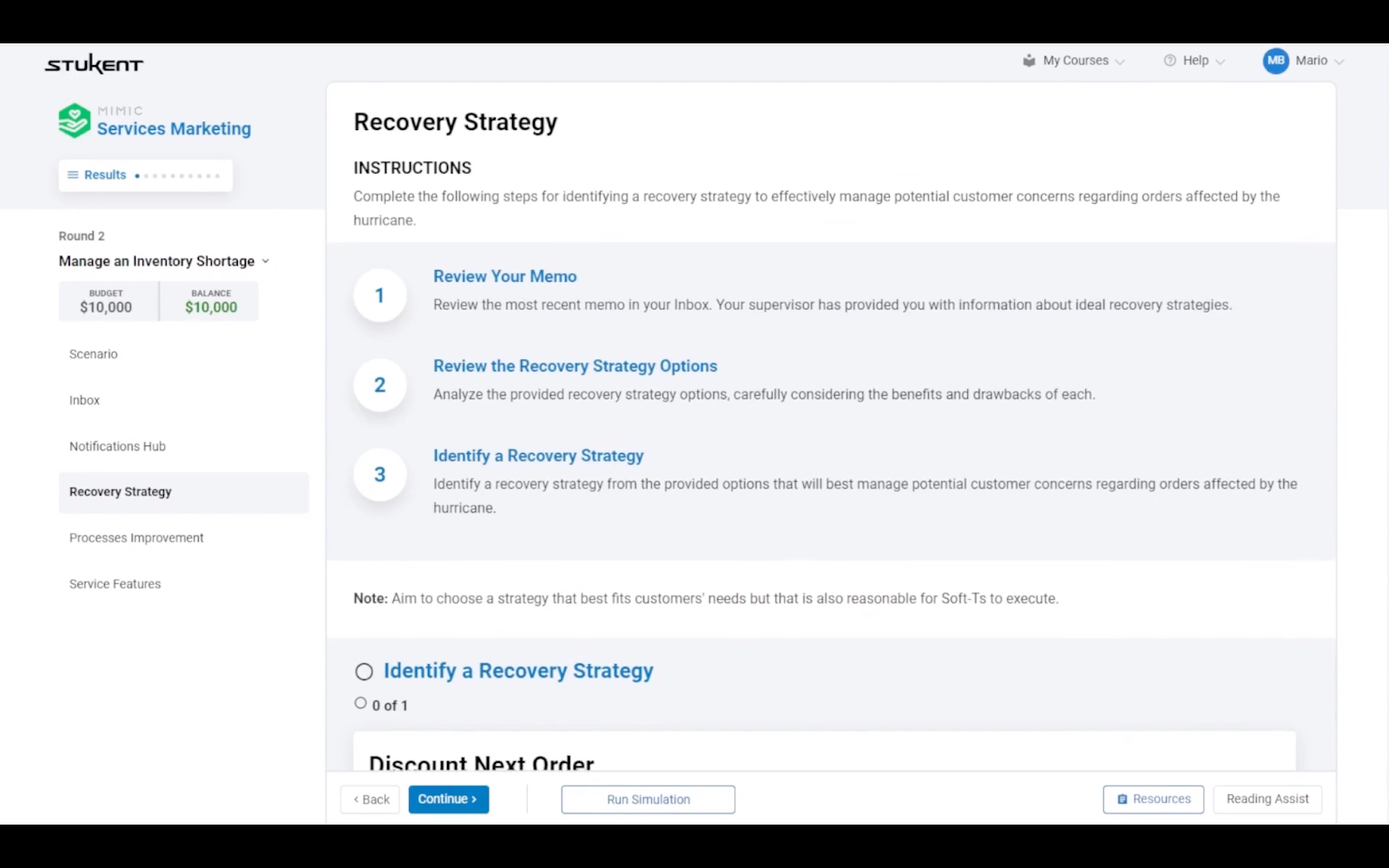Open the Scenario section
The width and height of the screenshot is (1389, 868).
[x=94, y=354]
